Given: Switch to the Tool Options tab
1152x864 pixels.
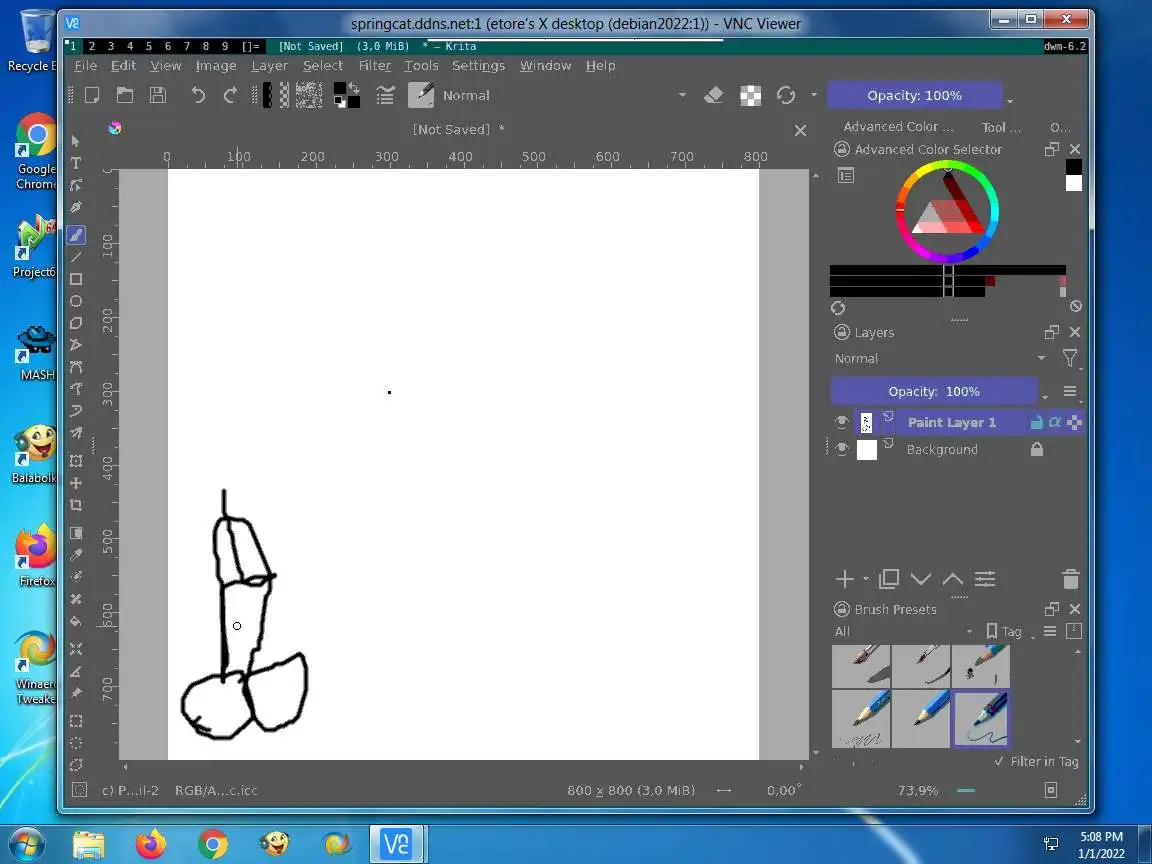Looking at the screenshot, I should click(x=1001, y=127).
